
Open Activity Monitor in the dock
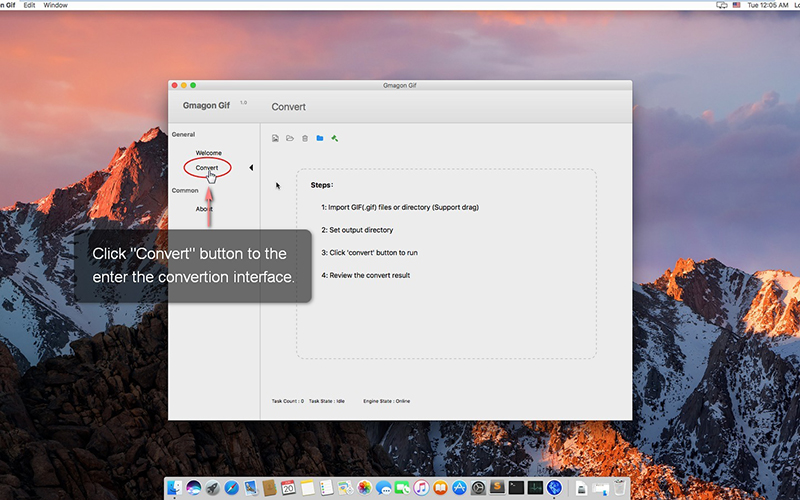[535, 488]
